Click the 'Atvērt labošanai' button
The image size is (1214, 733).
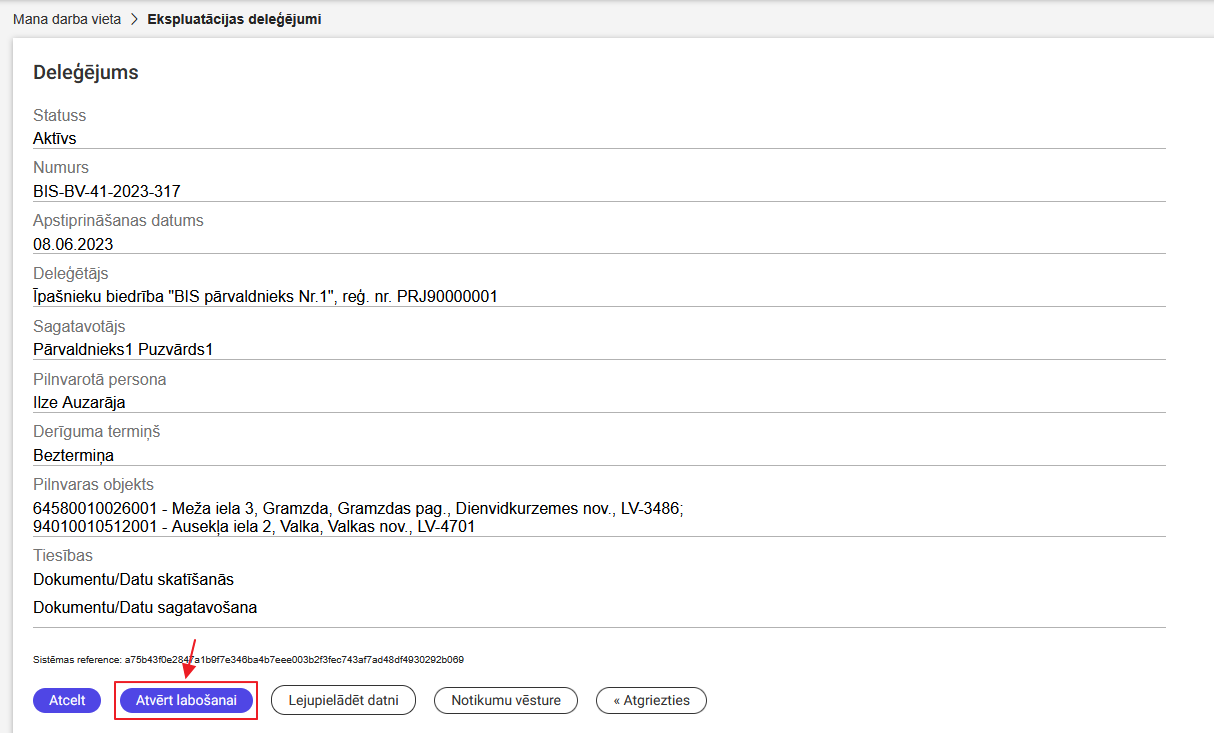click(x=186, y=700)
